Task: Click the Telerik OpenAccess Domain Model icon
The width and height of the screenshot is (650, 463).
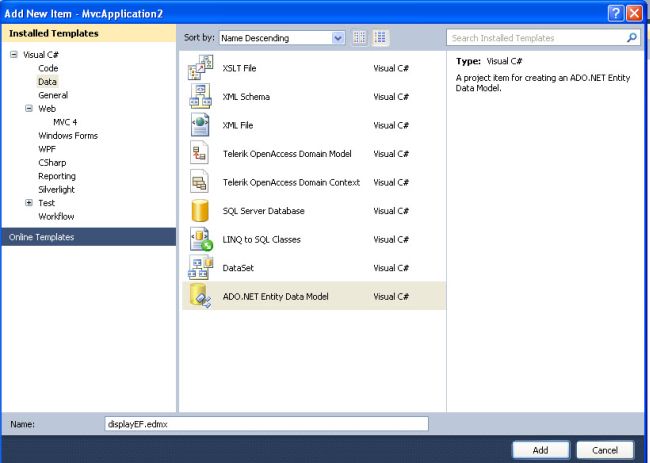Action: tap(199, 153)
